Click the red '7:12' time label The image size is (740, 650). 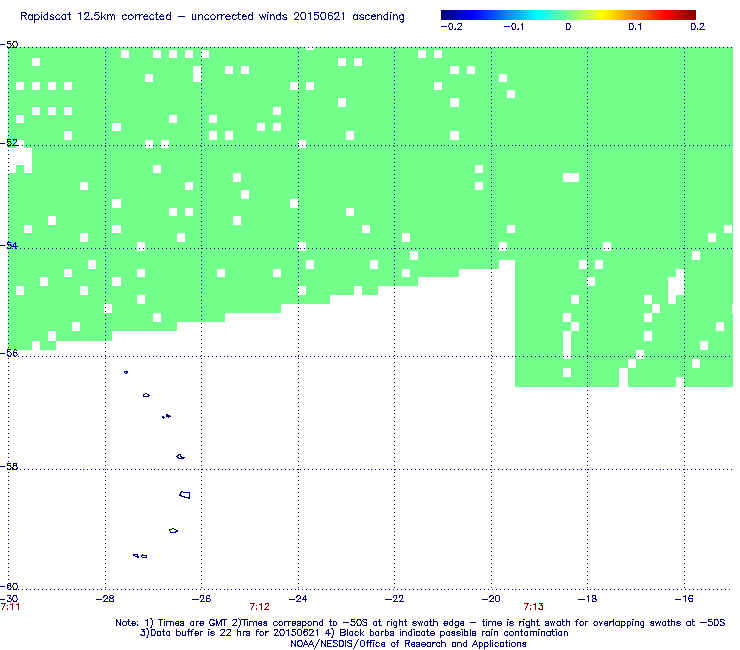click(260, 607)
